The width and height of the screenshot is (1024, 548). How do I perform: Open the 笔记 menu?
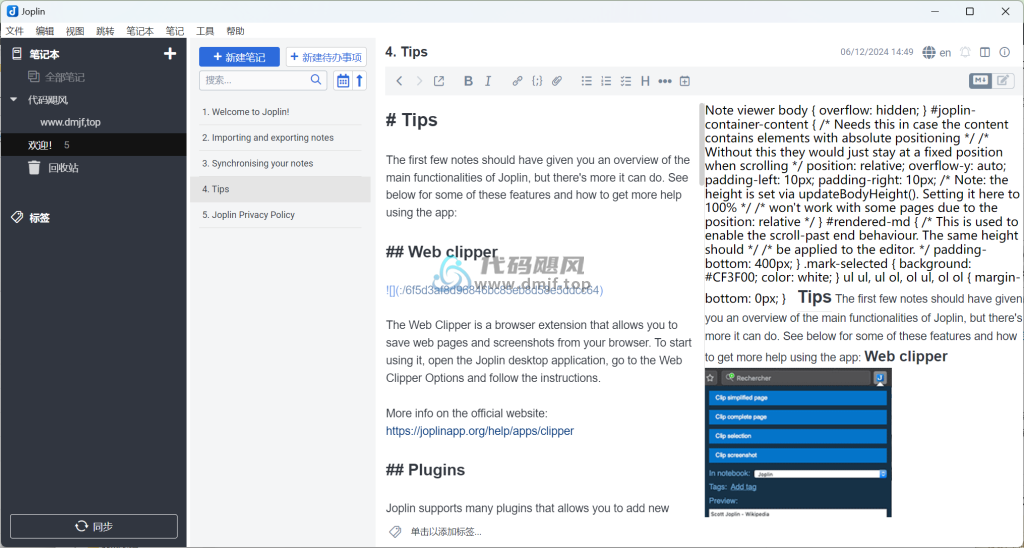click(x=174, y=31)
